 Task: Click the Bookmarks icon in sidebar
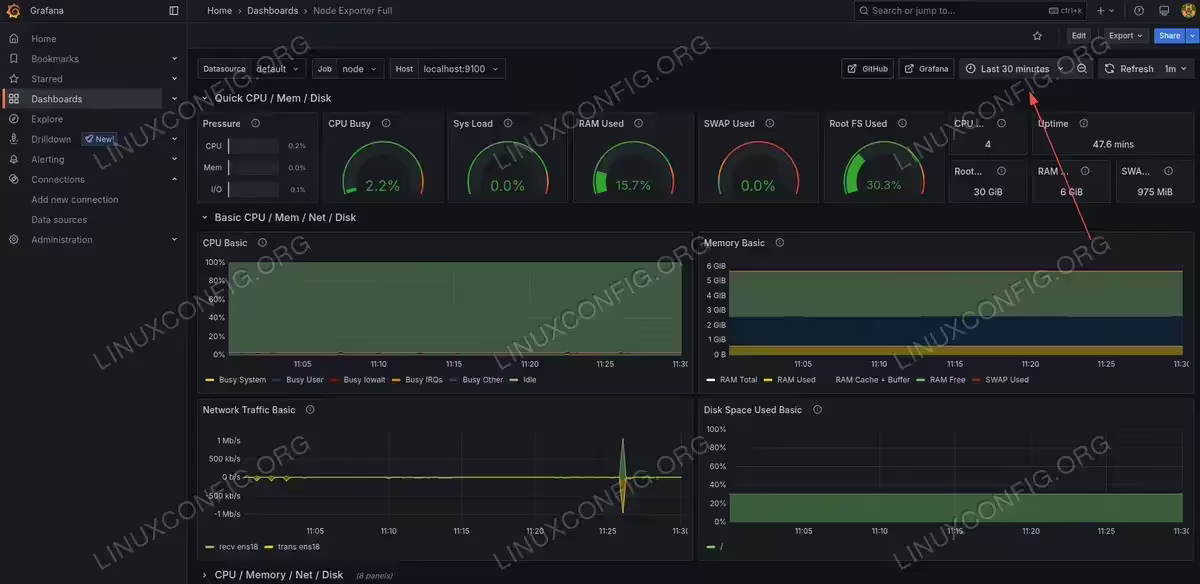pos(14,59)
